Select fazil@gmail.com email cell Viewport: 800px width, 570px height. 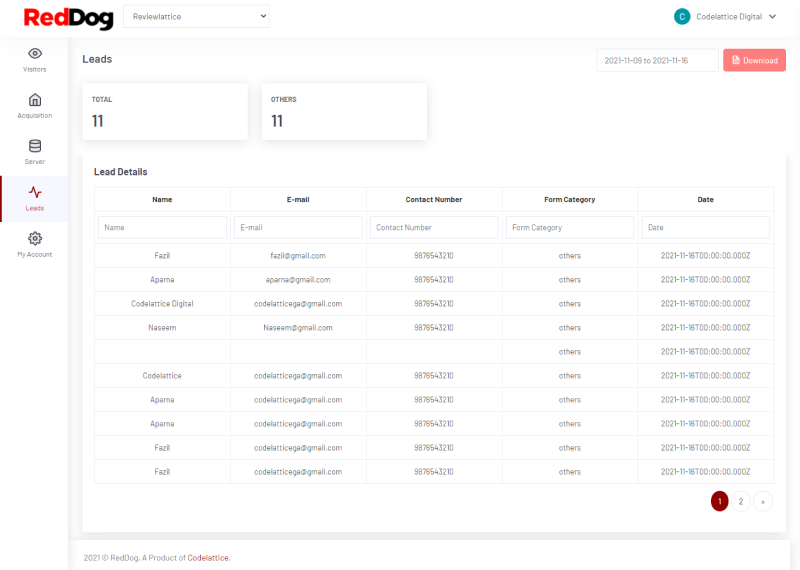coord(298,256)
